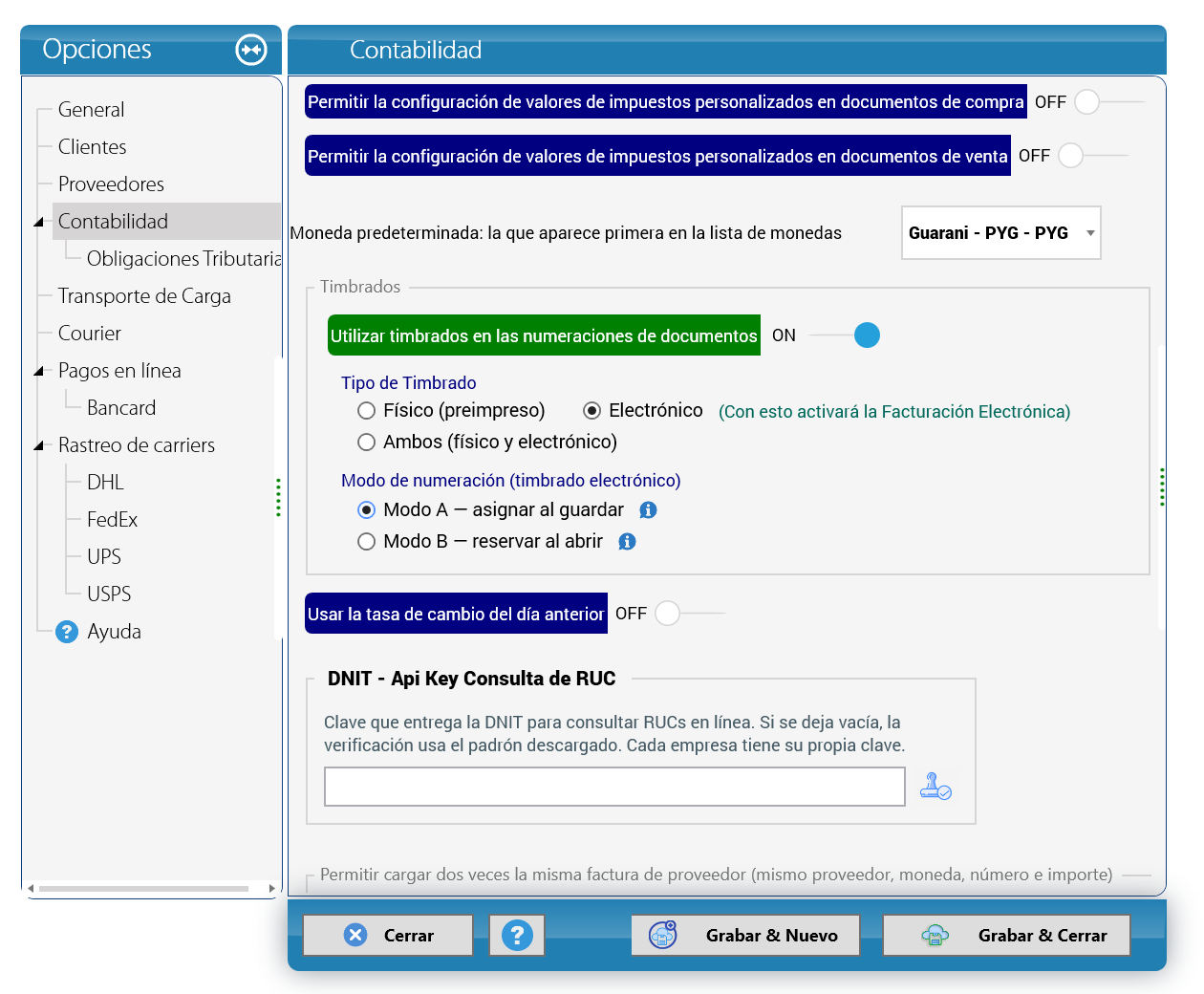Click the info icon beside Modo A
This screenshot has height=994, width=1204.
tap(648, 510)
